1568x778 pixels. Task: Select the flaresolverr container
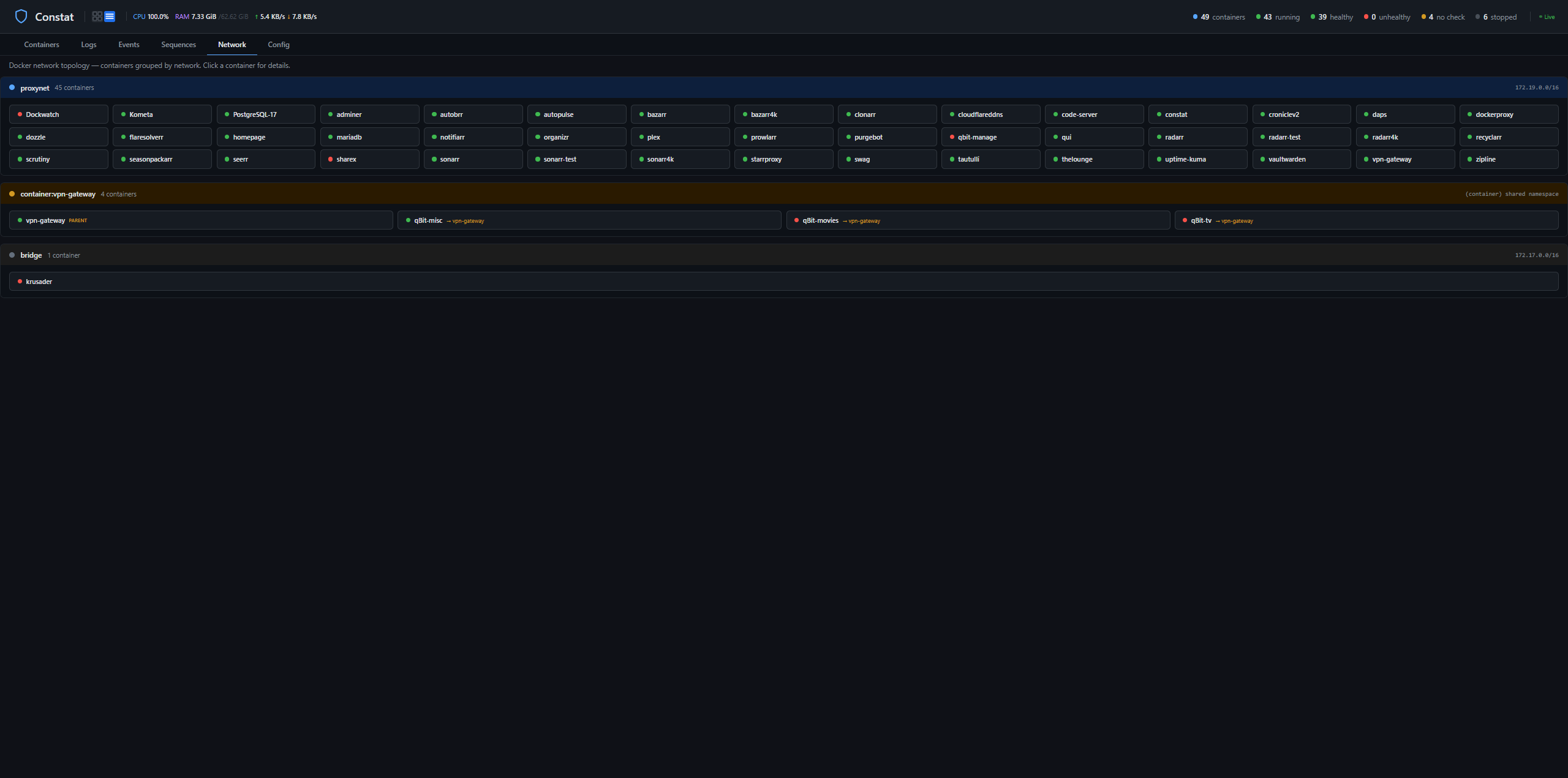[x=162, y=137]
